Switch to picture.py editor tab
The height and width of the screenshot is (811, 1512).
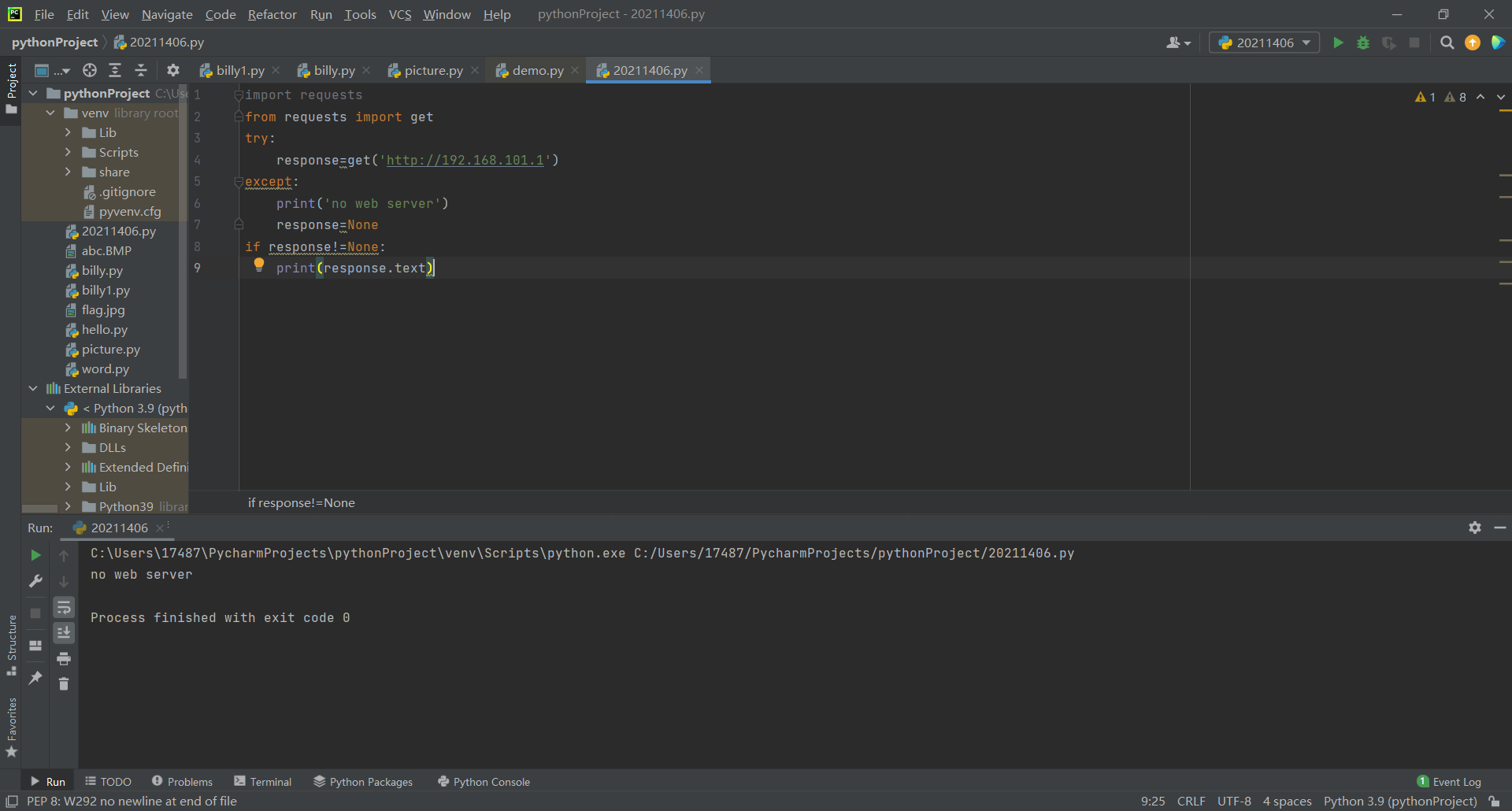[x=433, y=70]
